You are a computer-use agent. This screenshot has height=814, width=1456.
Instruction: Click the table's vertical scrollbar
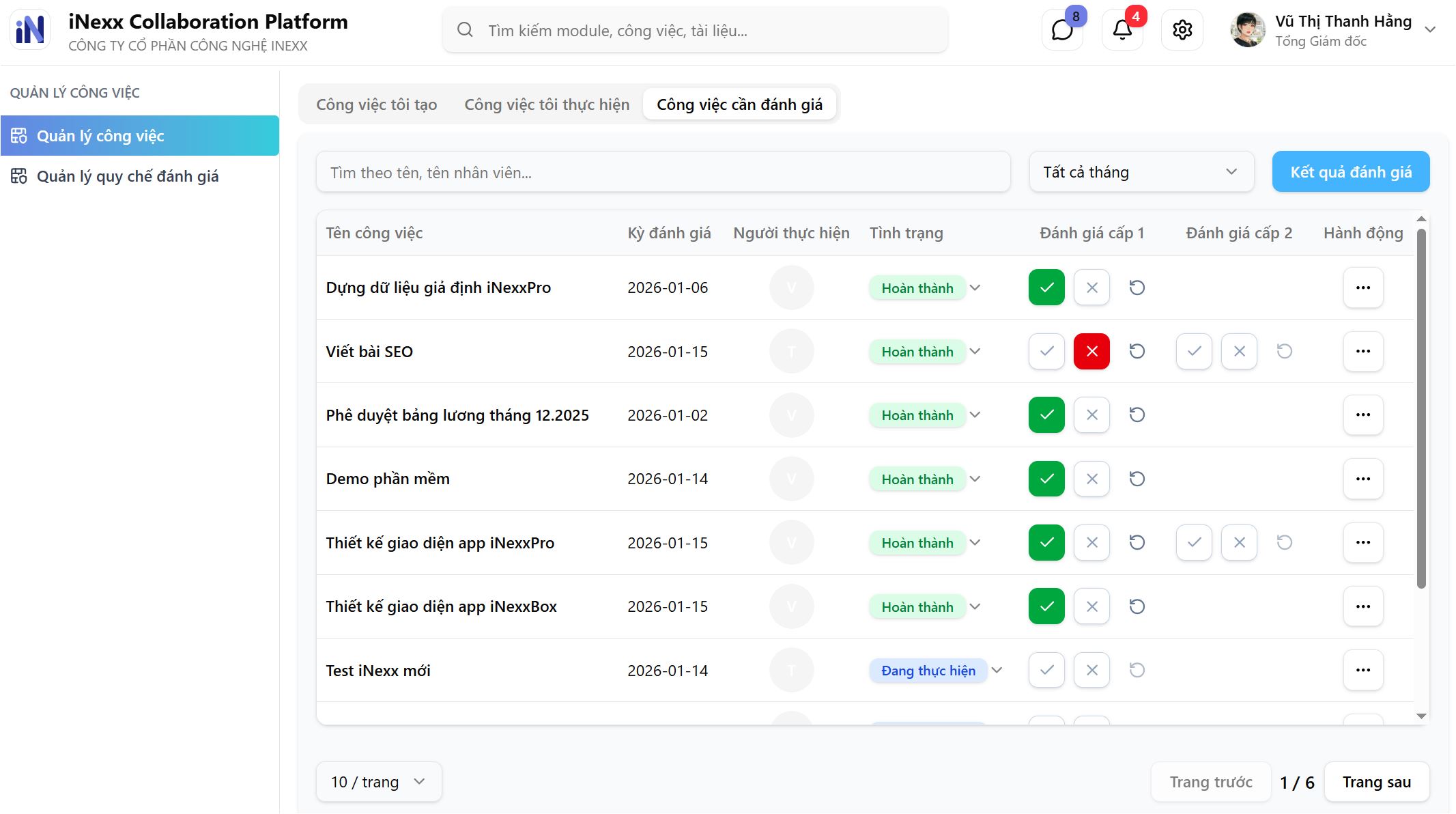(1421, 410)
